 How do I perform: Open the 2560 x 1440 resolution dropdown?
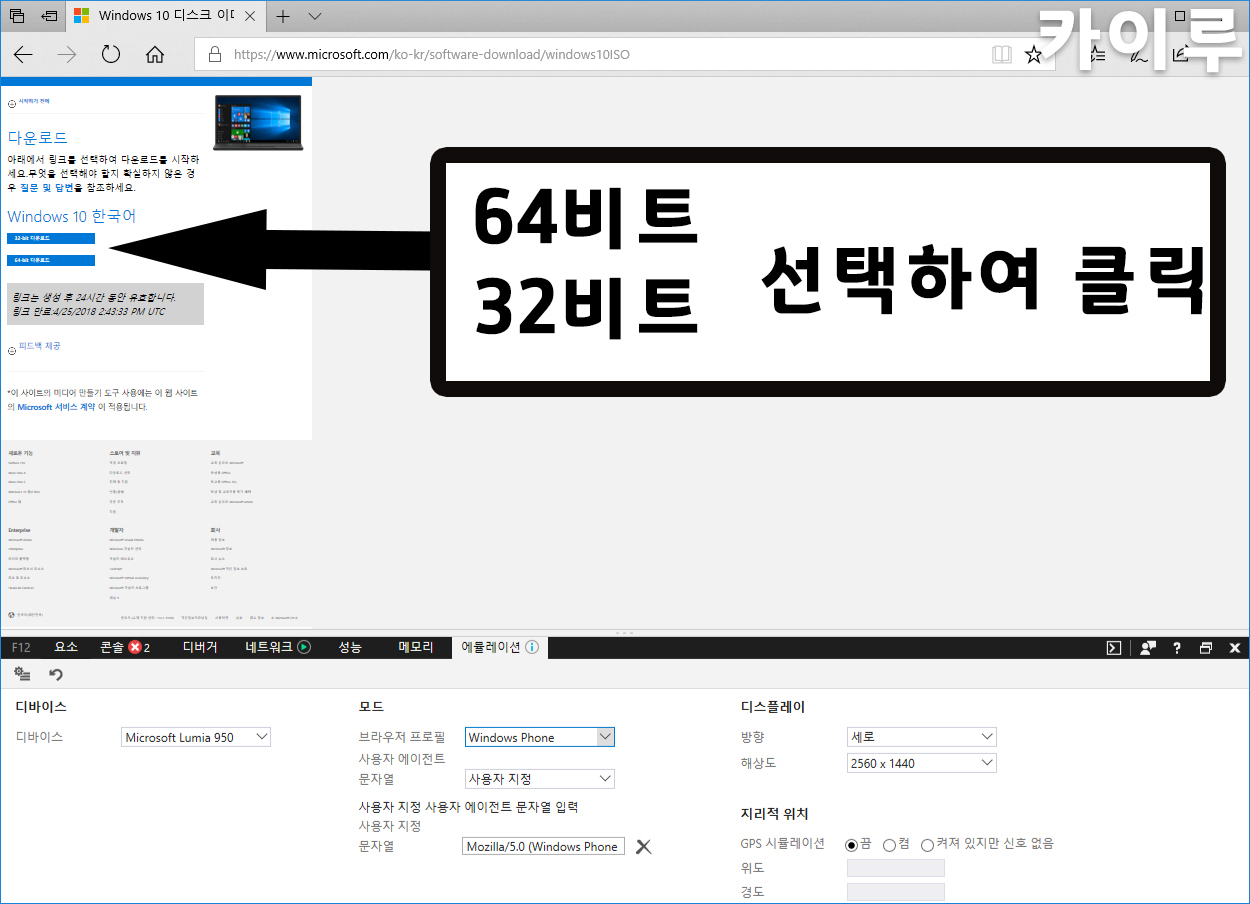[x=921, y=763]
